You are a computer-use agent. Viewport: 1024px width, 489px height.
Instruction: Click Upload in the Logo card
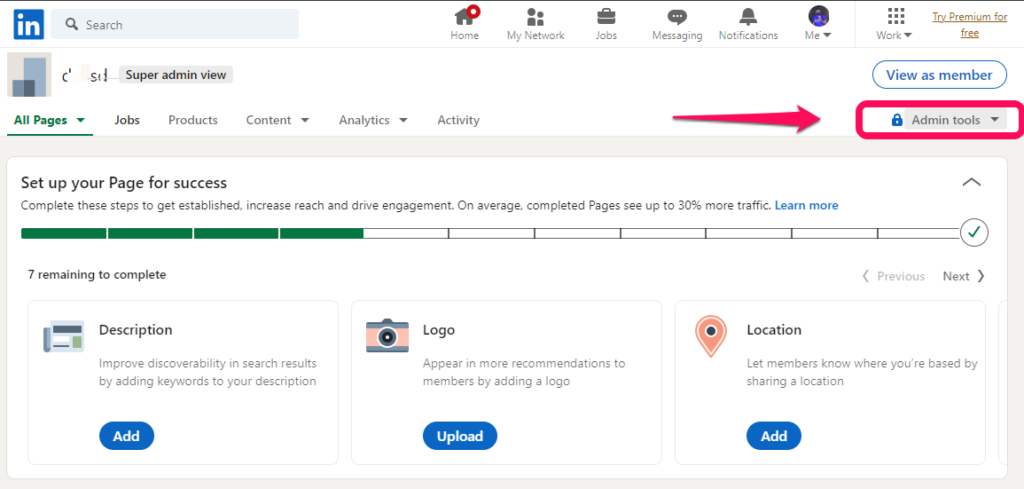(460, 436)
